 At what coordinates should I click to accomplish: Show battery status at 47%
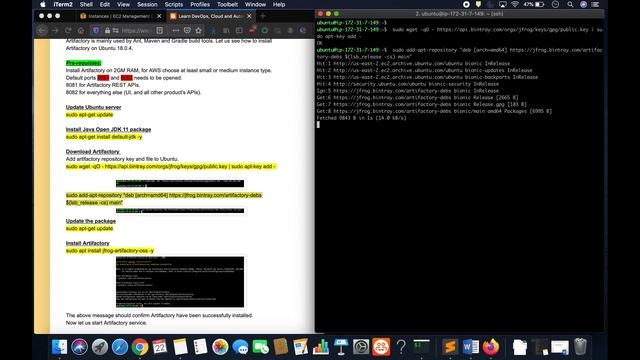534,4
